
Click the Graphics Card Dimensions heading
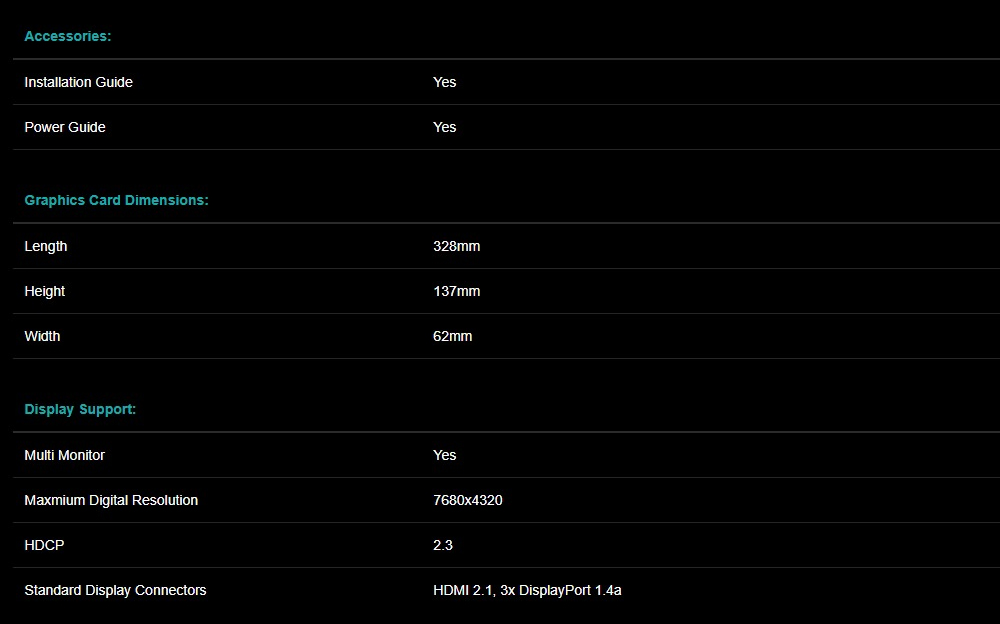tap(116, 200)
